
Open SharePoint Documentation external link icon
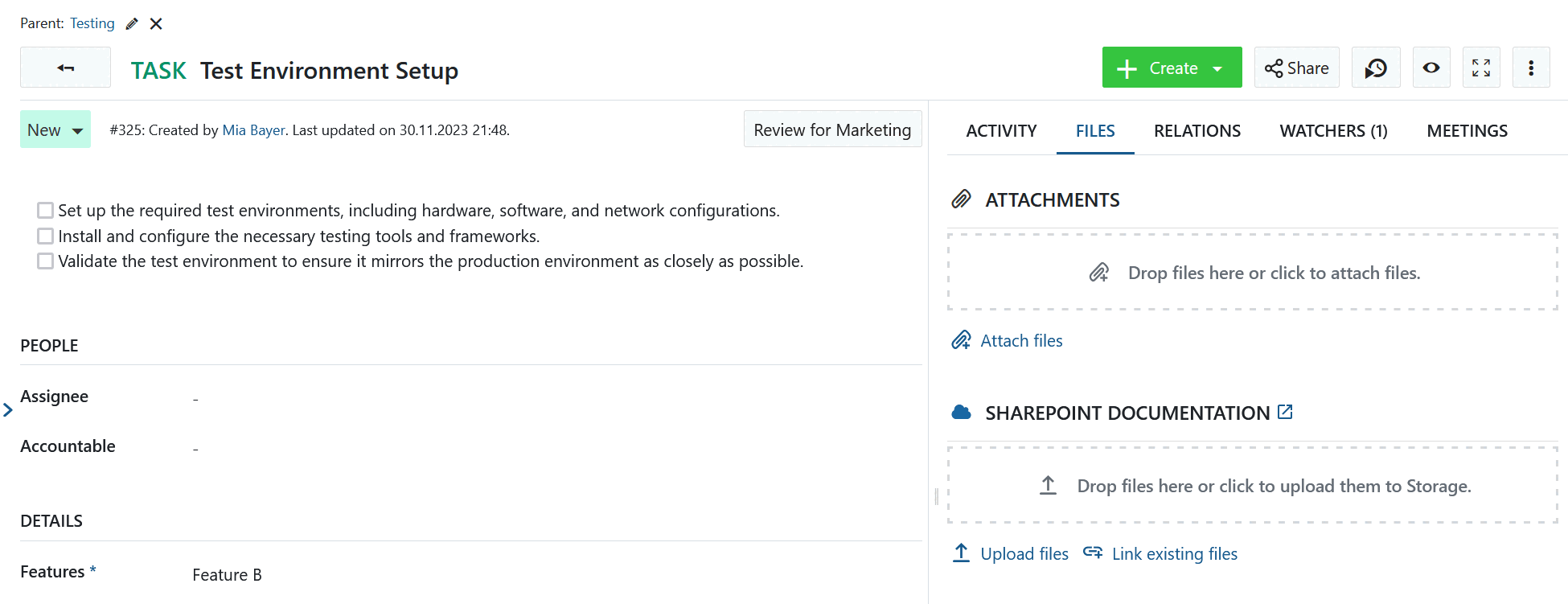[1285, 412]
